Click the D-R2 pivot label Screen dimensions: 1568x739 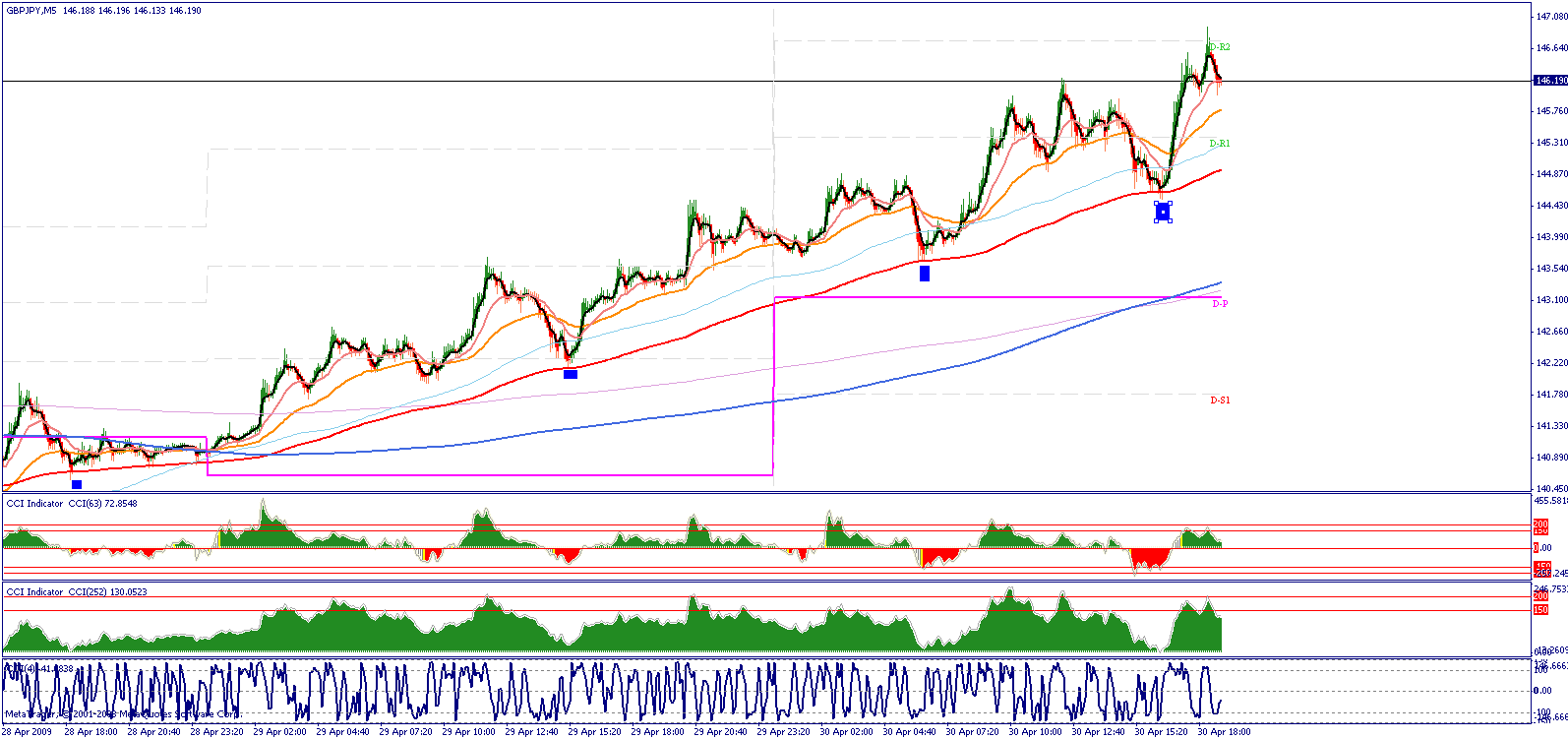[1220, 47]
